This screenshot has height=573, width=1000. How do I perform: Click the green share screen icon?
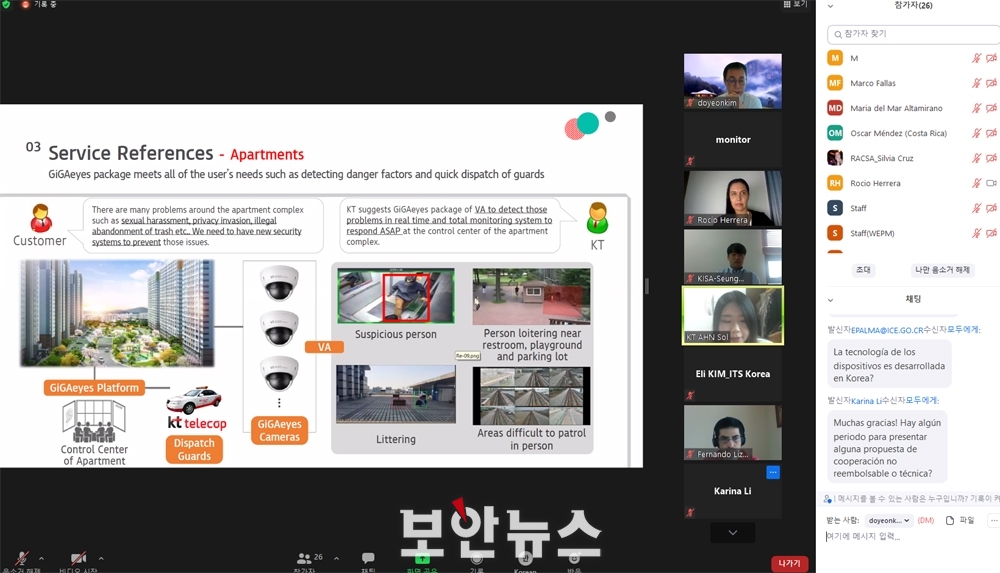[422, 558]
